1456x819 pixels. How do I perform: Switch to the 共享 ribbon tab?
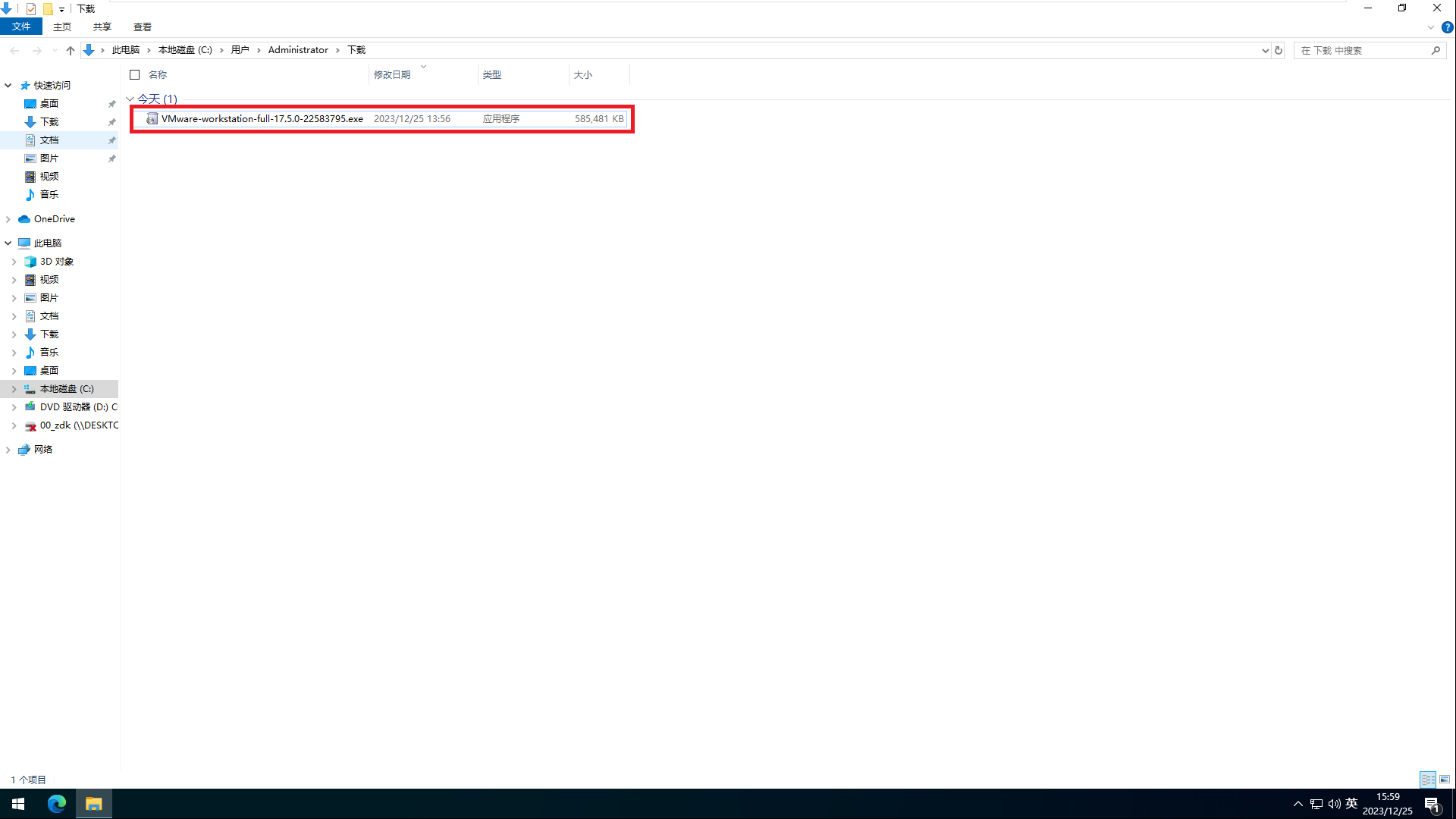coord(102,27)
